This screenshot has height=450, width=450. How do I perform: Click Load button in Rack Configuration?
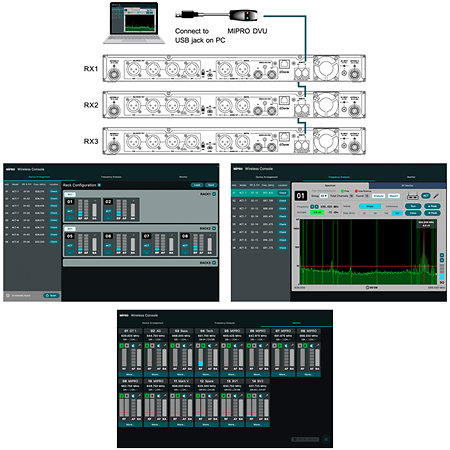(x=197, y=185)
